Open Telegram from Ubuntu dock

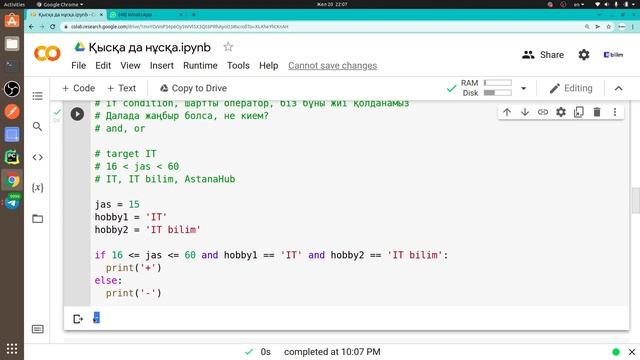pos(12,202)
